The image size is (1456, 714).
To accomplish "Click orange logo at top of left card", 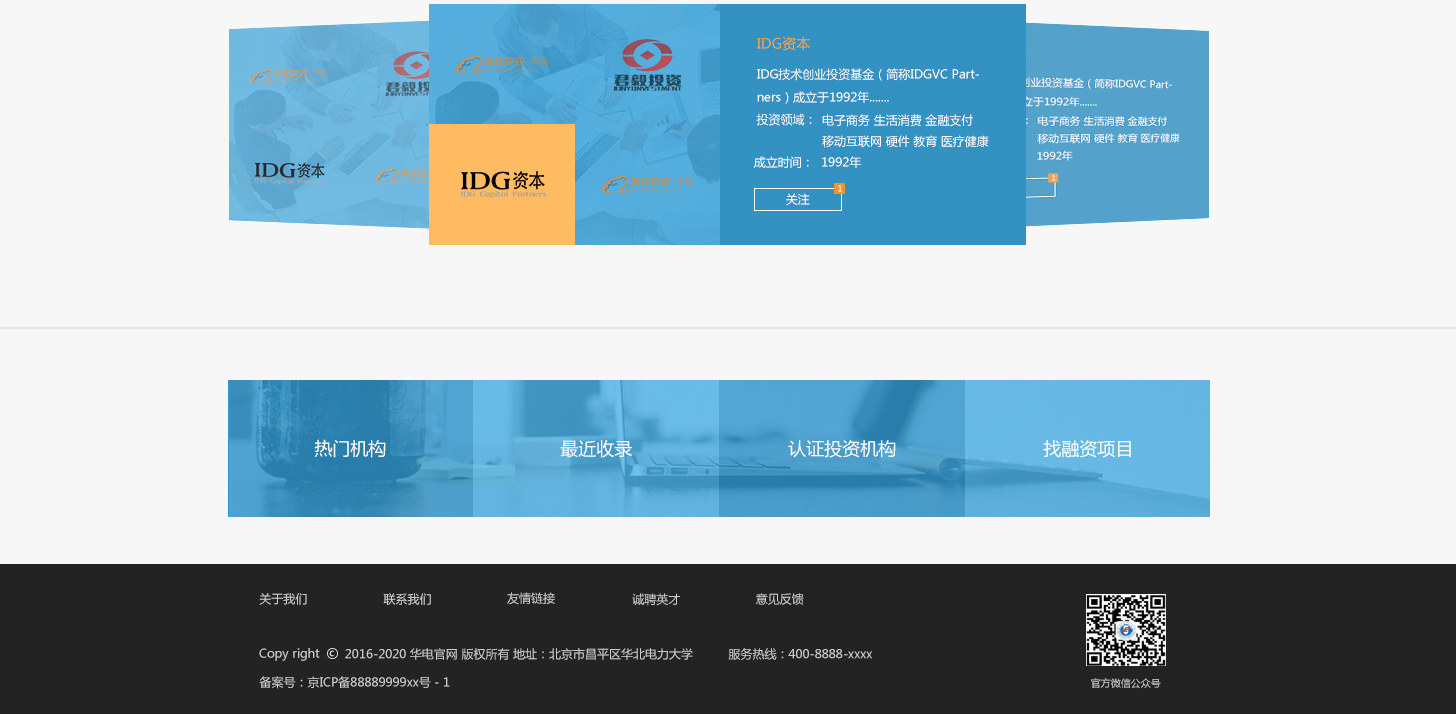I will [x=289, y=75].
